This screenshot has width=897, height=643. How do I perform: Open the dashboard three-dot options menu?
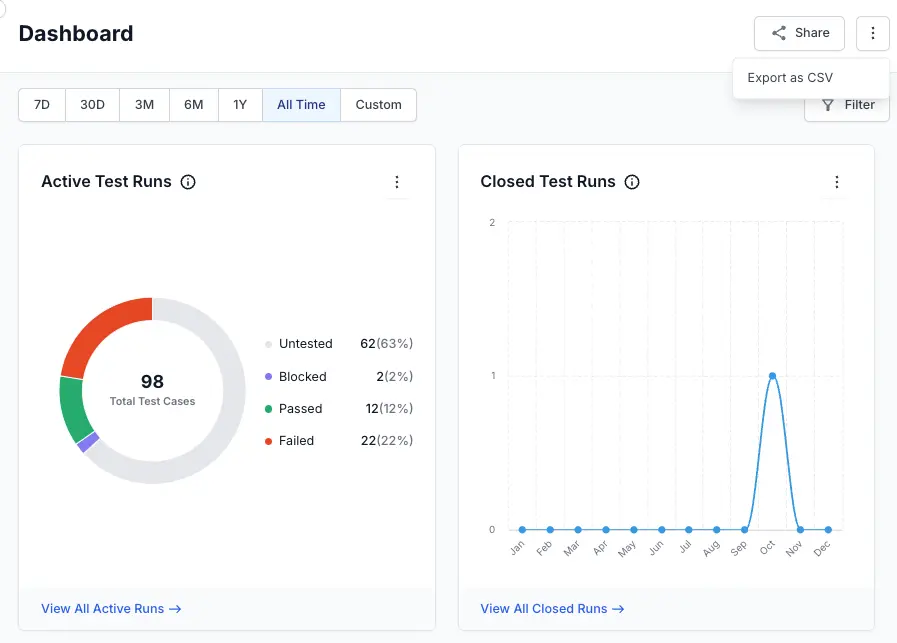point(872,33)
